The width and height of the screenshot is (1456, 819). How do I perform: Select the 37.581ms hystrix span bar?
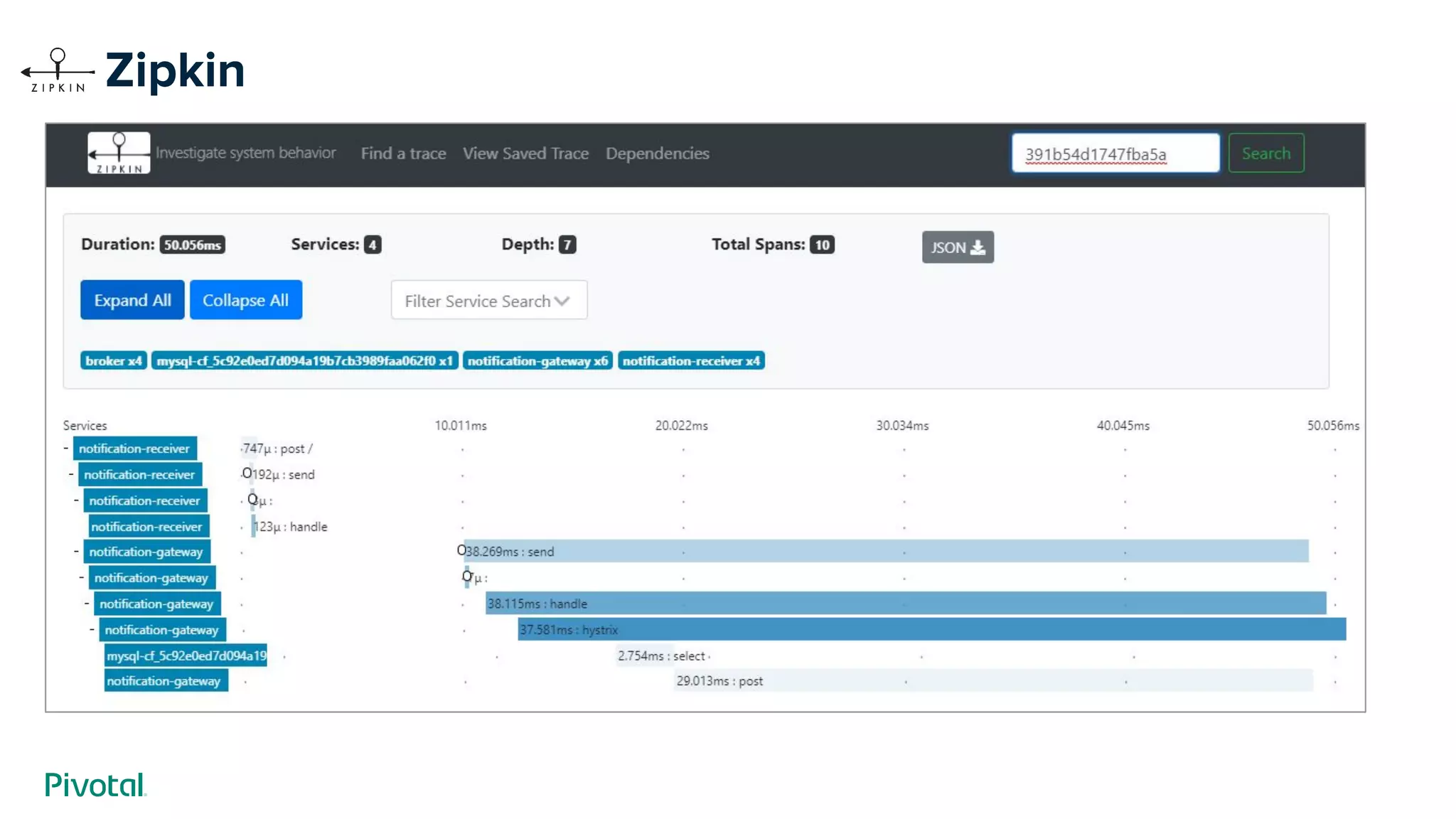(x=931, y=630)
